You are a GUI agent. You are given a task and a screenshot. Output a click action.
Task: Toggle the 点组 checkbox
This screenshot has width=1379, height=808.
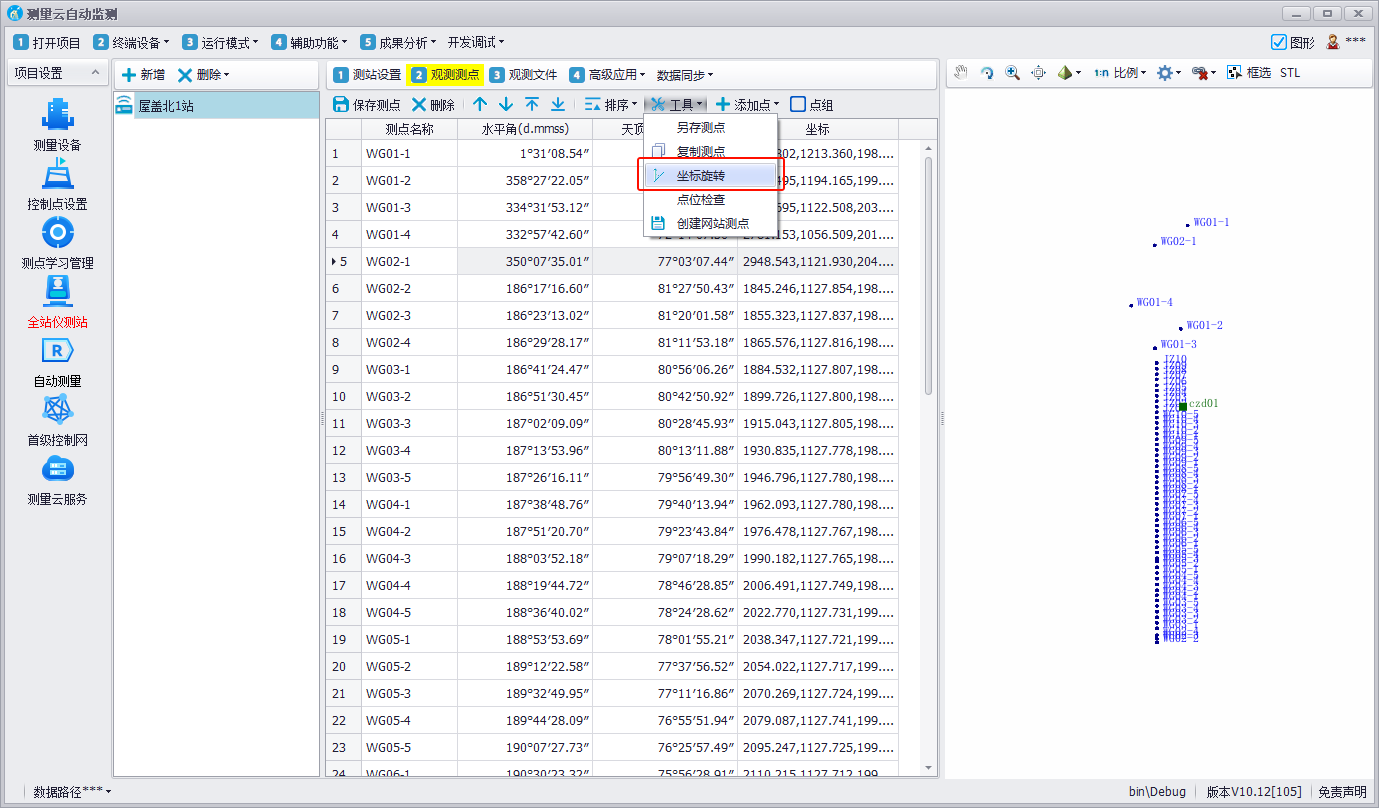[x=798, y=105]
